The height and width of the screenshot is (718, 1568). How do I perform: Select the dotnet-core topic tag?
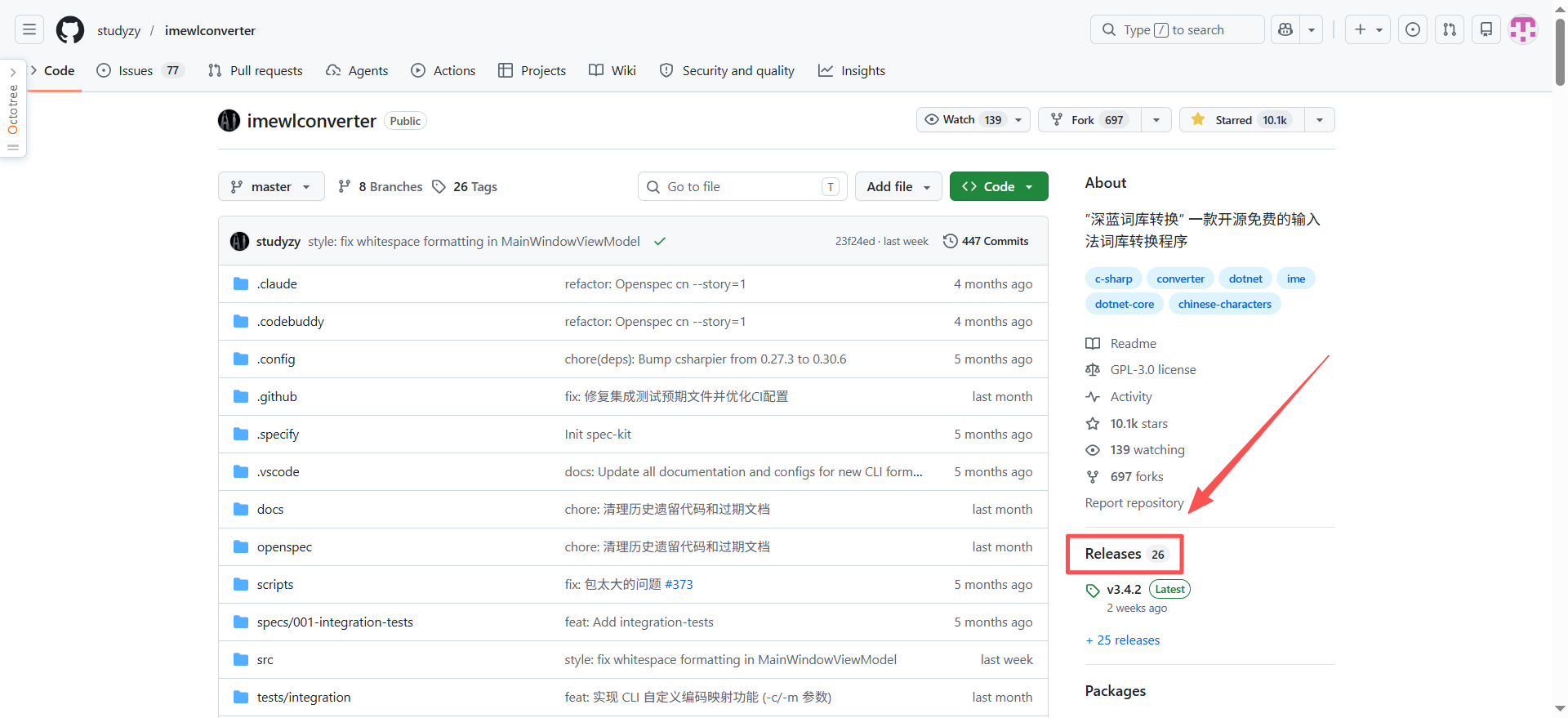pos(1125,305)
